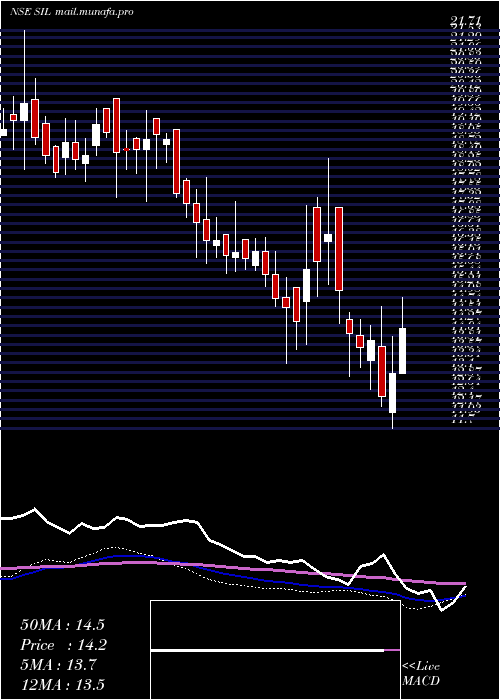Click the top price label 21.71

pos(467,21)
